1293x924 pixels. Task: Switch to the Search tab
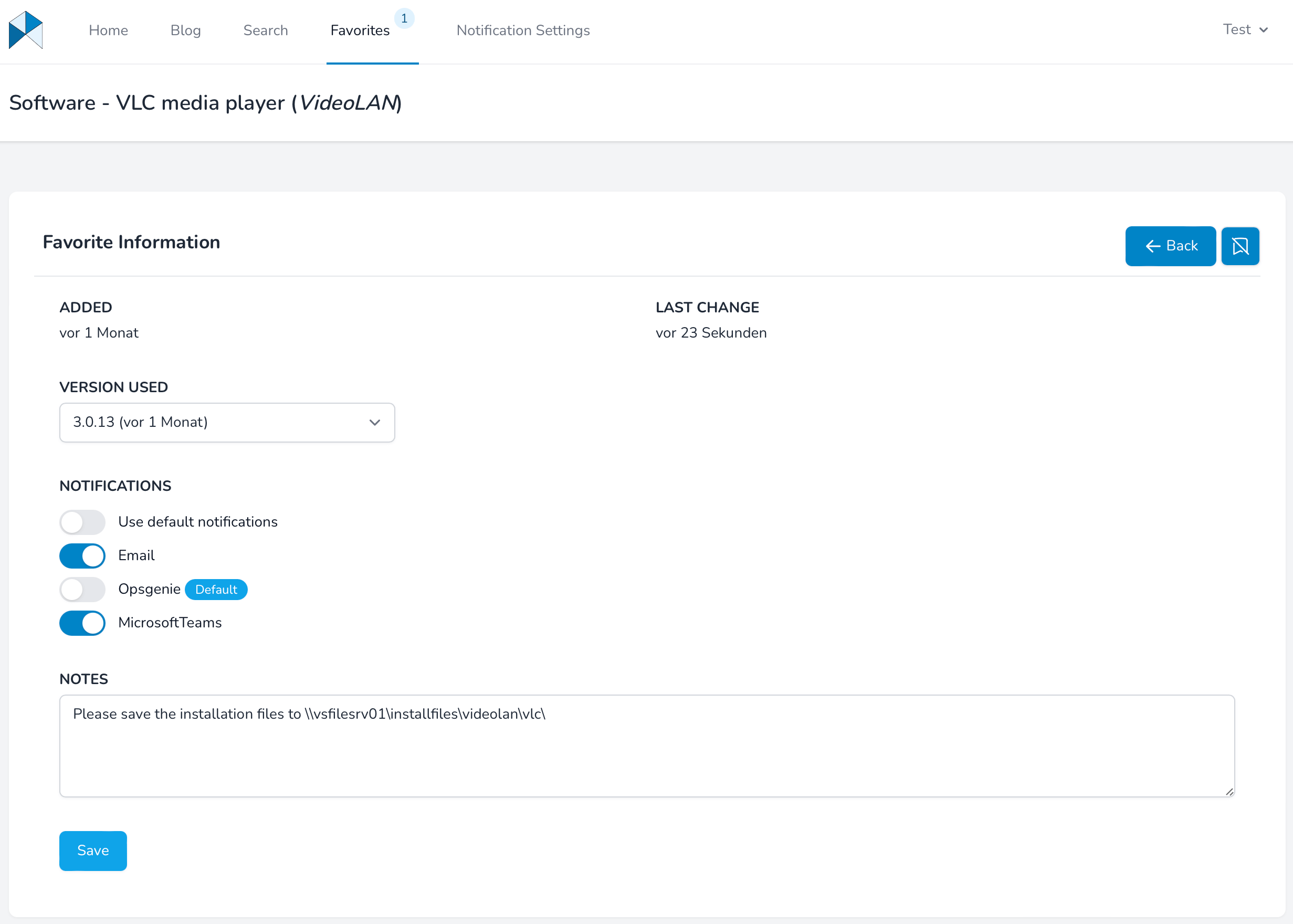(x=266, y=30)
